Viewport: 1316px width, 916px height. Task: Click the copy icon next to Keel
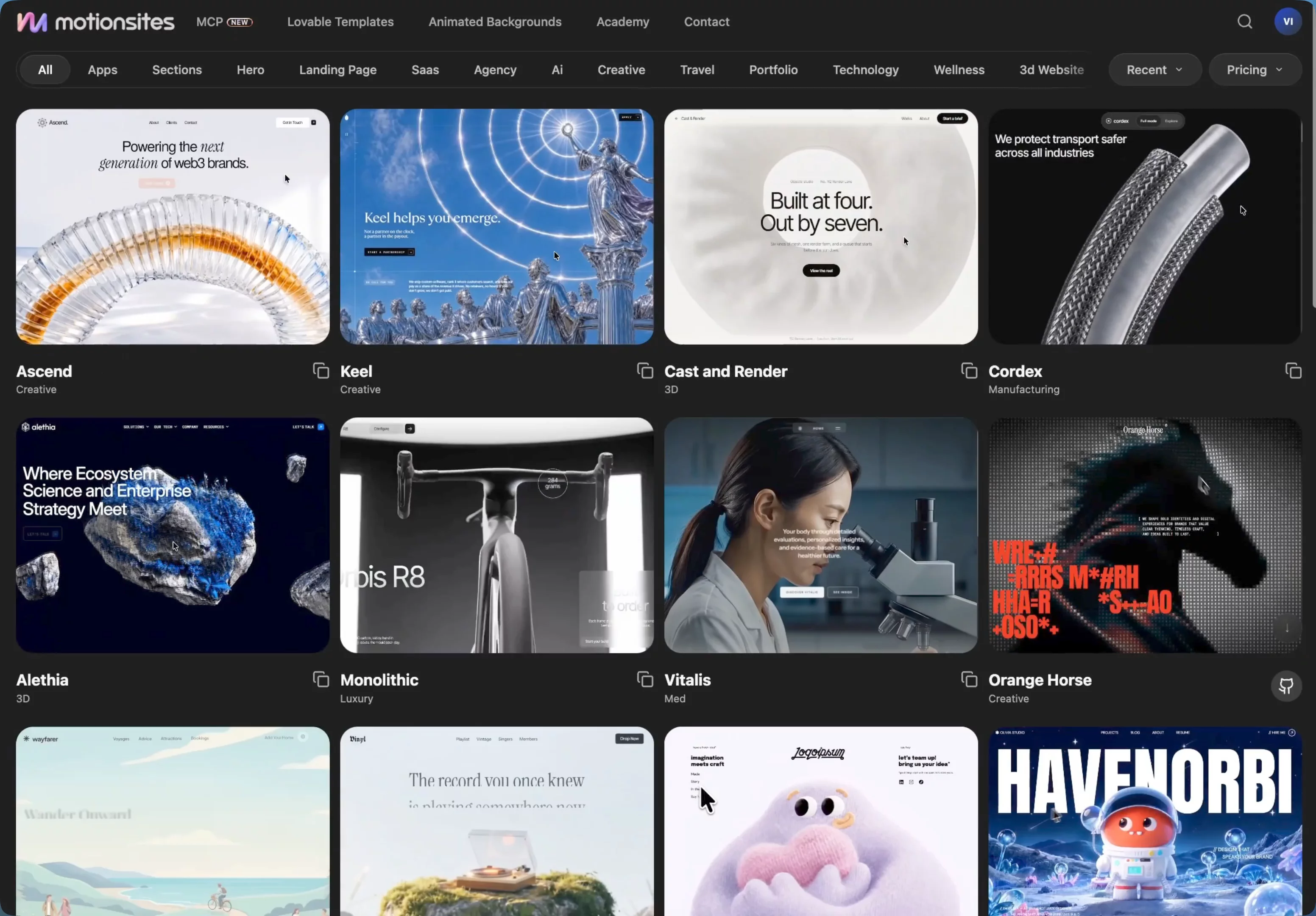click(x=645, y=371)
